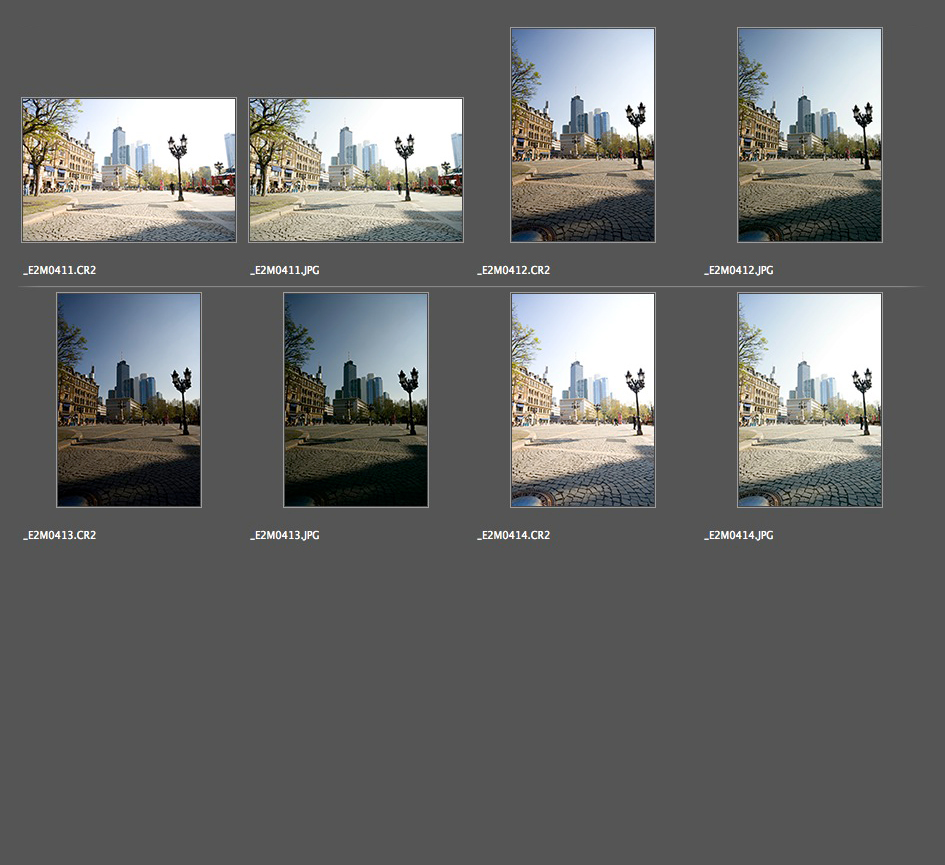This screenshot has height=865, width=945.
Task: Click the _E2M0413.JPG file name
Action: tap(285, 536)
